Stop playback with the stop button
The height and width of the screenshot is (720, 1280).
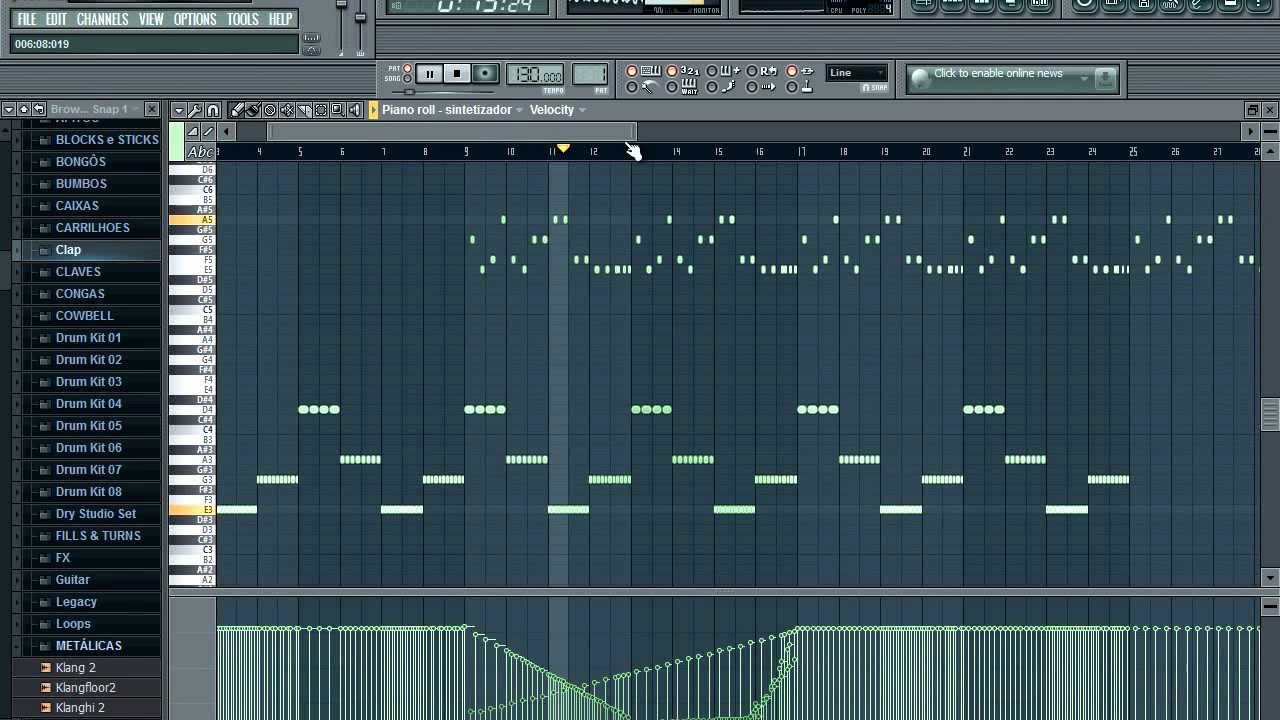point(457,74)
